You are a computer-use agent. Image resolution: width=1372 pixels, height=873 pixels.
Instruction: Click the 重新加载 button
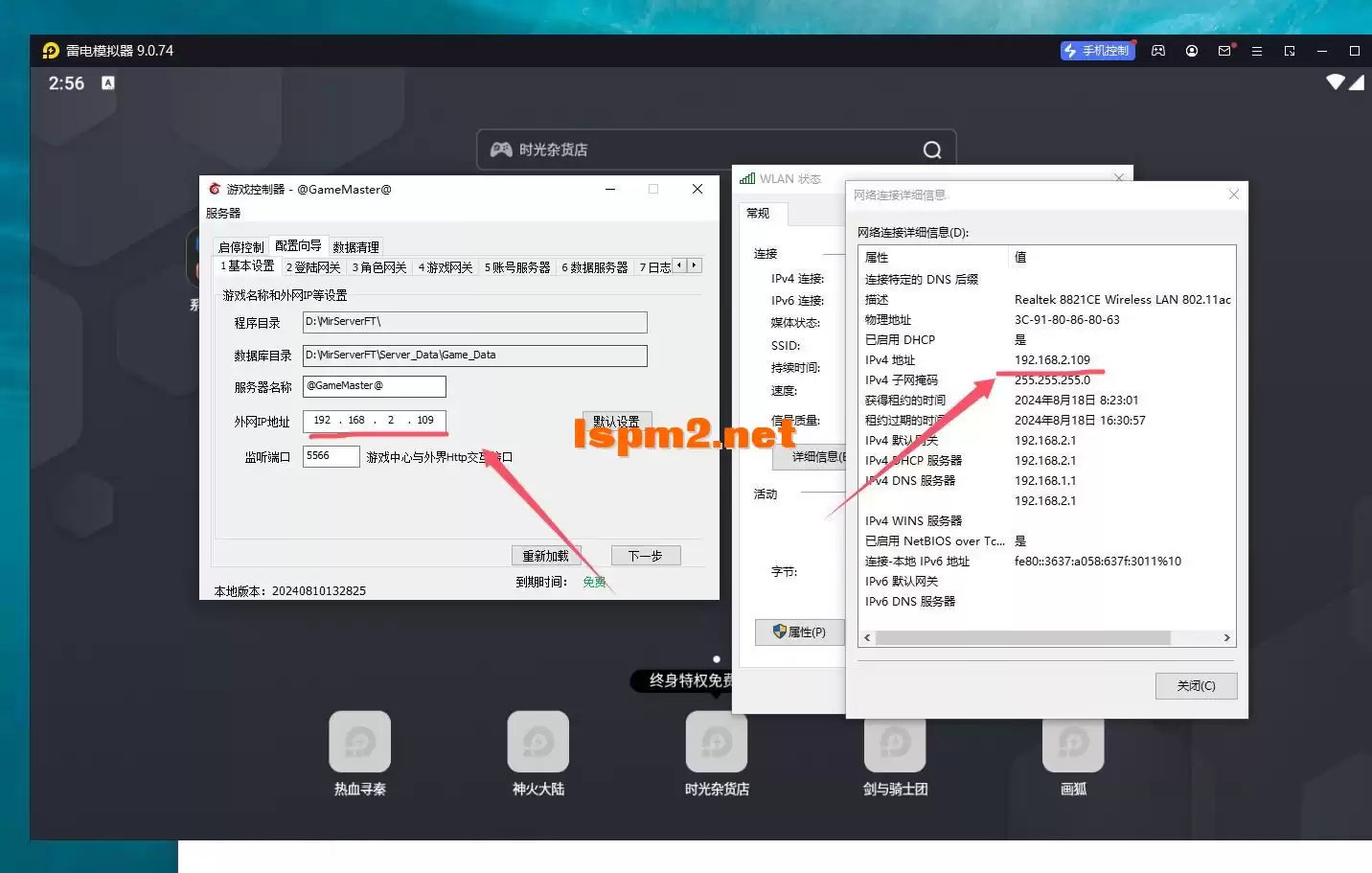point(545,556)
